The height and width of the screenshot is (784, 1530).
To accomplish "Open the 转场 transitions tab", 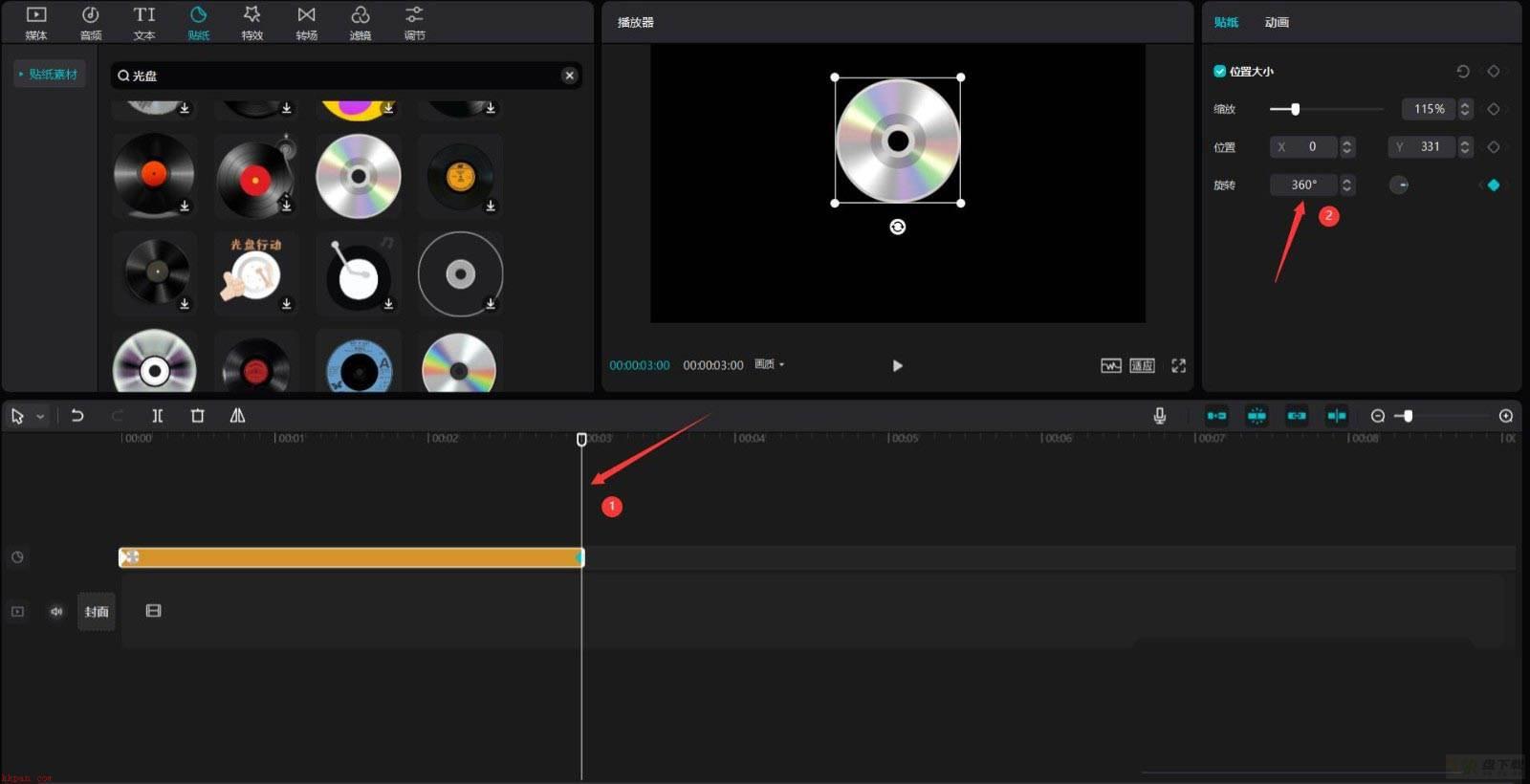I will click(x=306, y=23).
